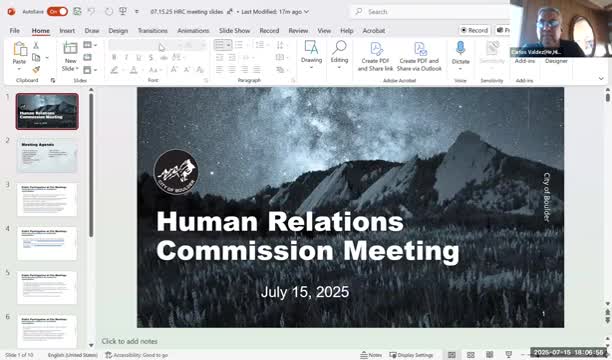Click the Paste clipboard icon
612x360 pixels.
click(20, 50)
